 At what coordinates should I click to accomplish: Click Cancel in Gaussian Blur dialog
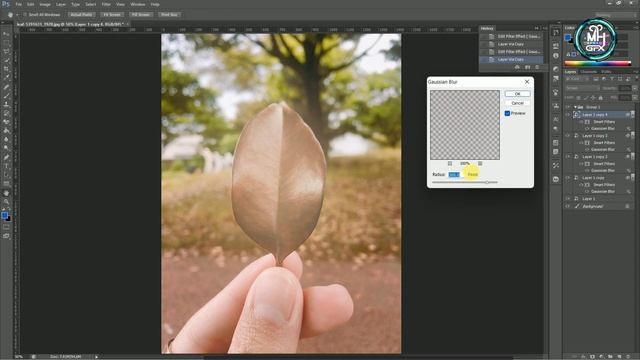[518, 103]
